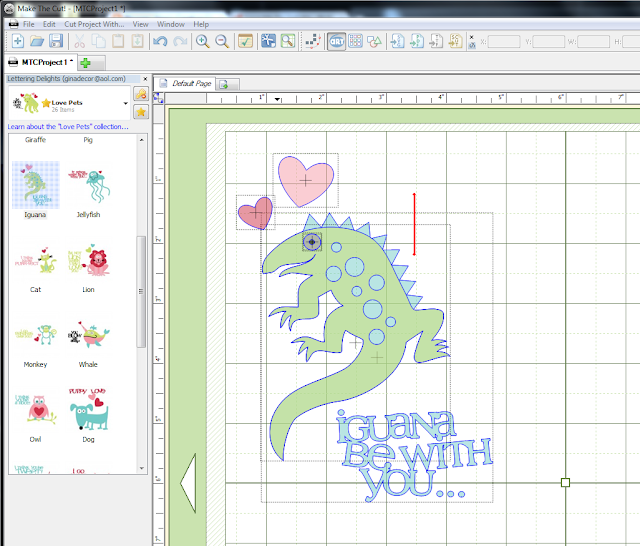Image resolution: width=640 pixels, height=546 pixels.
Task: Create a new project with New icon
Action: (x=18, y=41)
